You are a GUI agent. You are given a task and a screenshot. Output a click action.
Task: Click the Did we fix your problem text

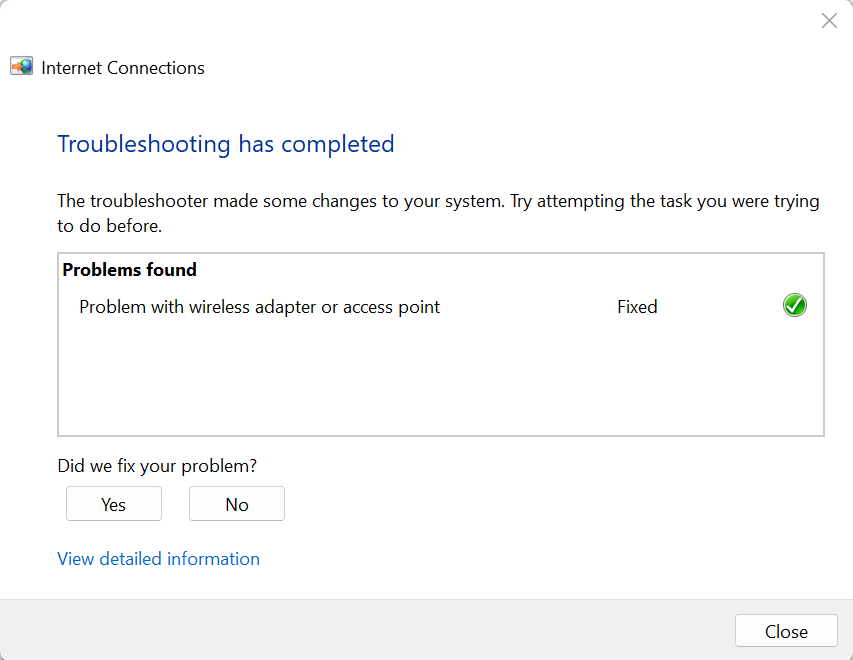click(156, 466)
